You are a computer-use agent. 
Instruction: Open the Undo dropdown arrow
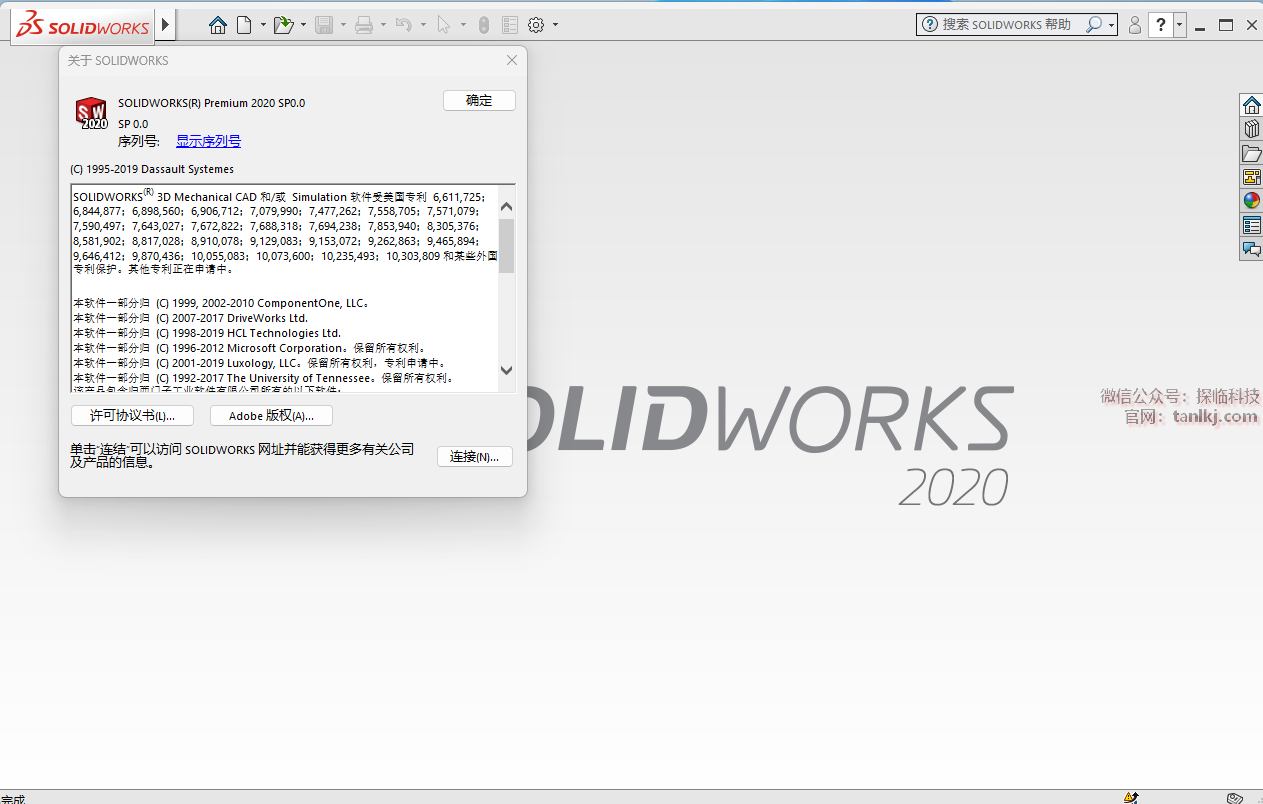(423, 25)
